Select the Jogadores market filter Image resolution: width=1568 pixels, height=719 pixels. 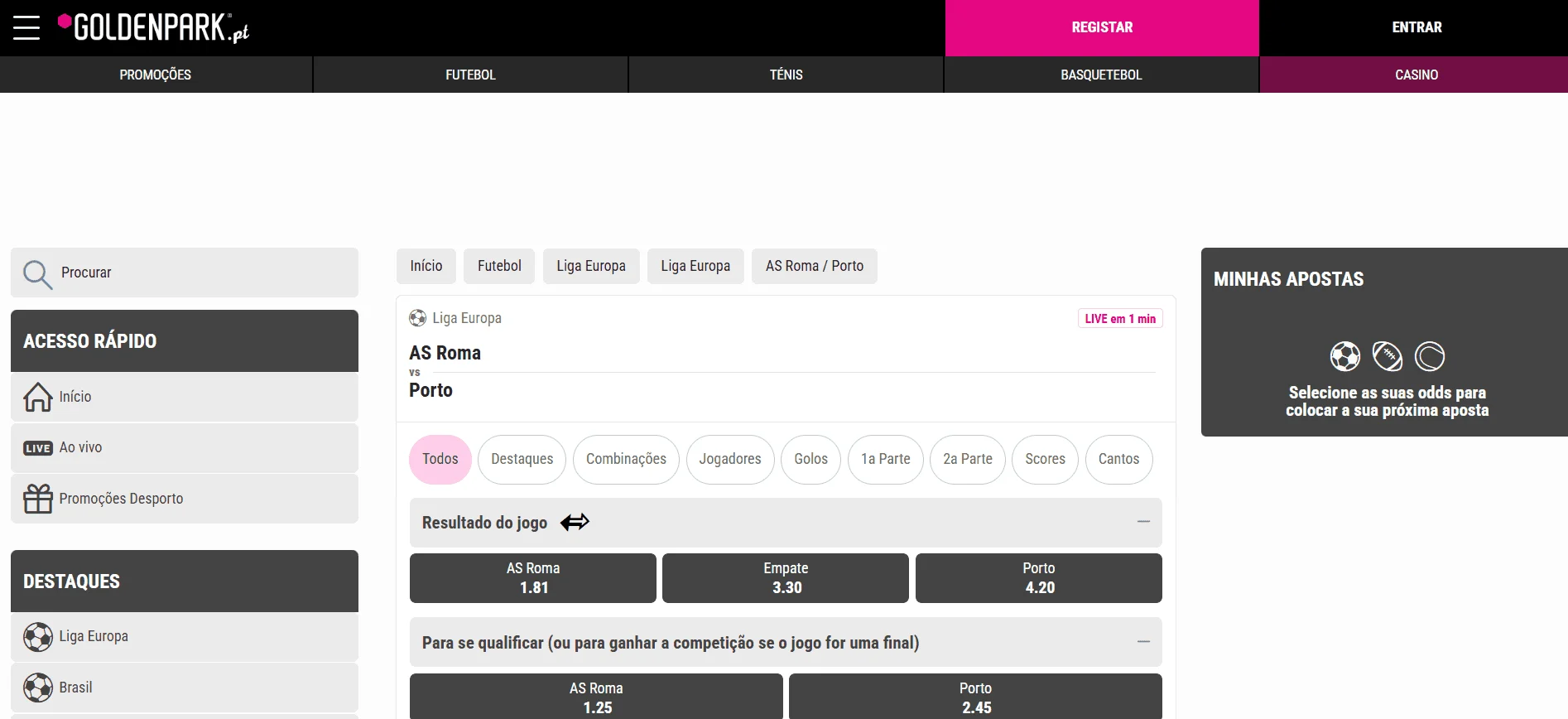tap(730, 460)
